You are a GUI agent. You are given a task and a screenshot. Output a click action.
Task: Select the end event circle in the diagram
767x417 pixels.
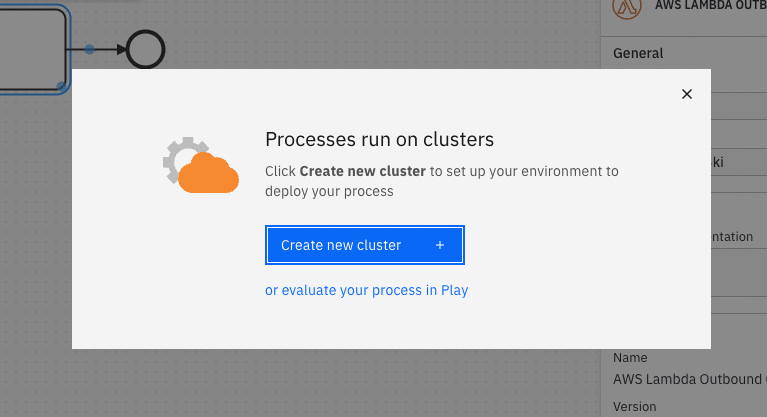pos(145,49)
